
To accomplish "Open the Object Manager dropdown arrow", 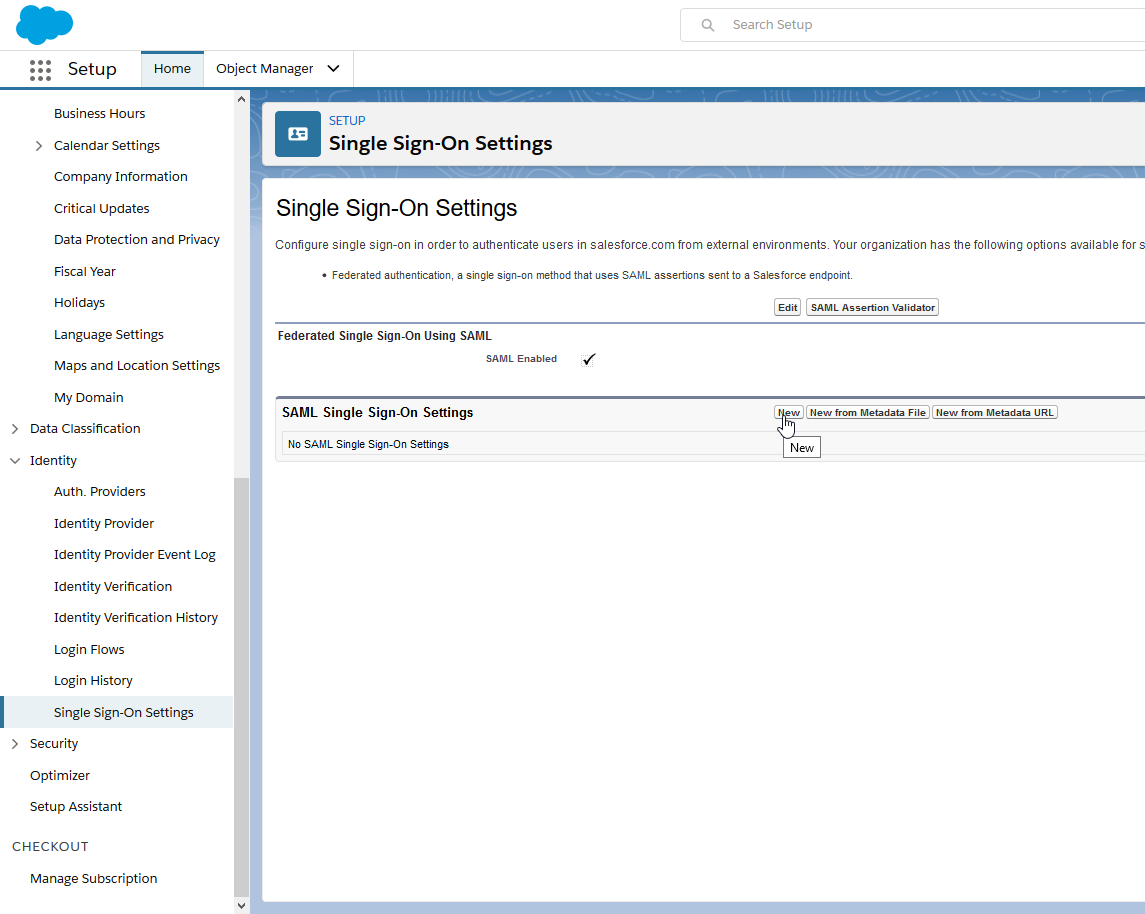I will point(334,69).
